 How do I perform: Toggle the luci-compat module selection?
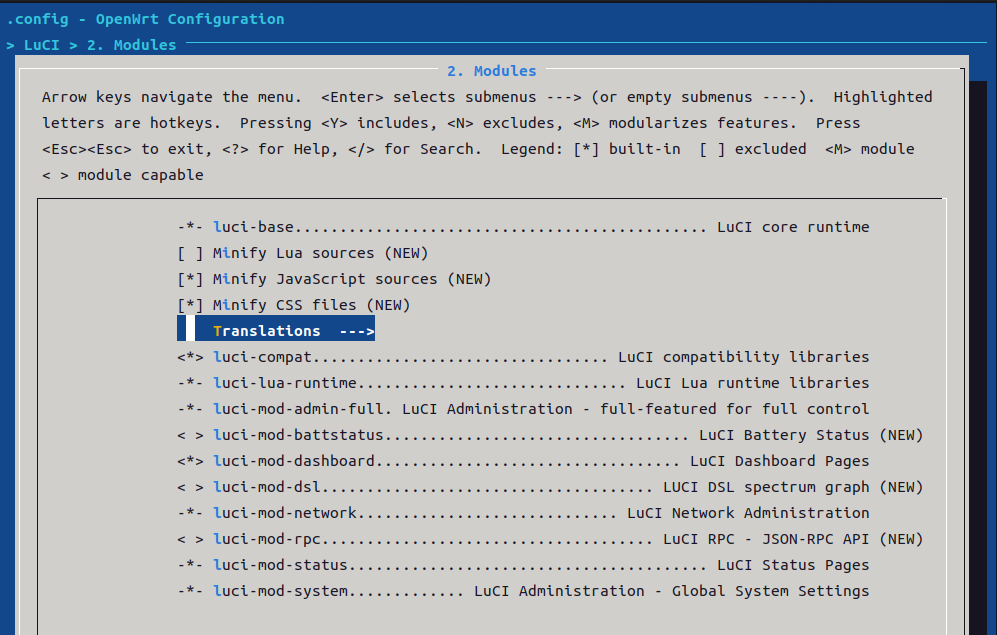coord(190,357)
